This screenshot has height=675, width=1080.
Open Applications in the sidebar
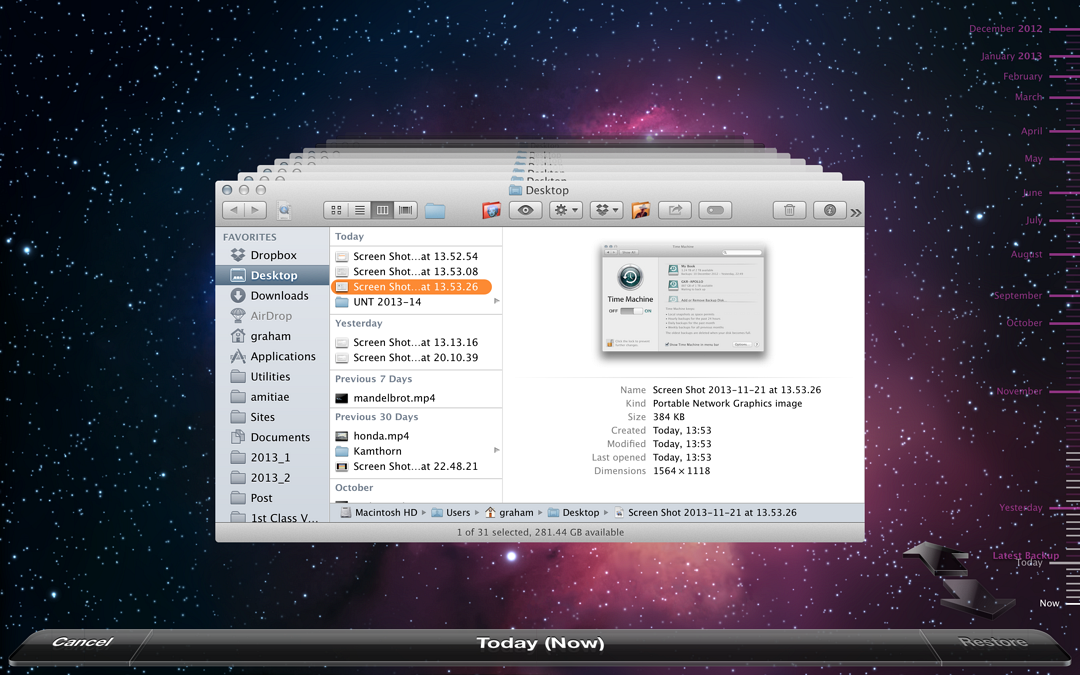pos(272,356)
